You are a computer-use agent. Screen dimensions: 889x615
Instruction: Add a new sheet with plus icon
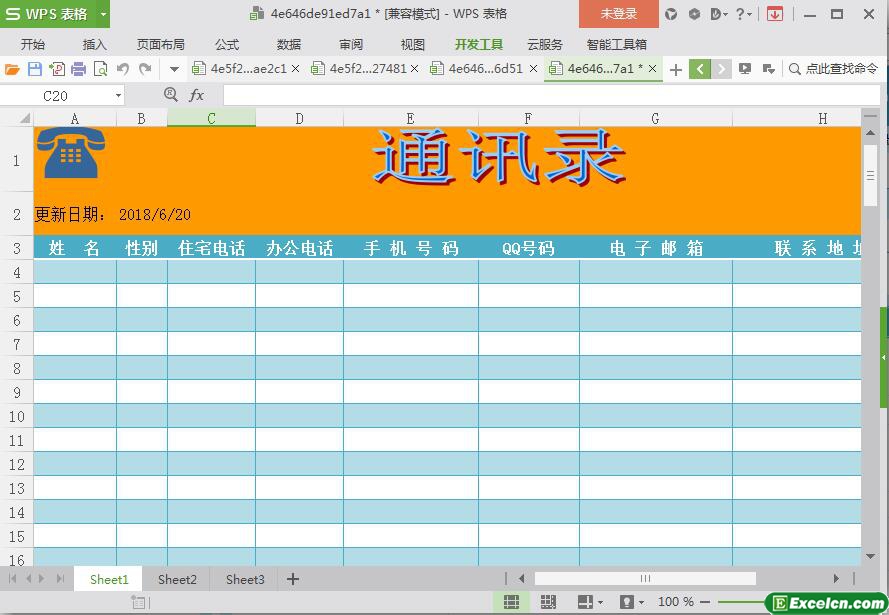(x=293, y=579)
